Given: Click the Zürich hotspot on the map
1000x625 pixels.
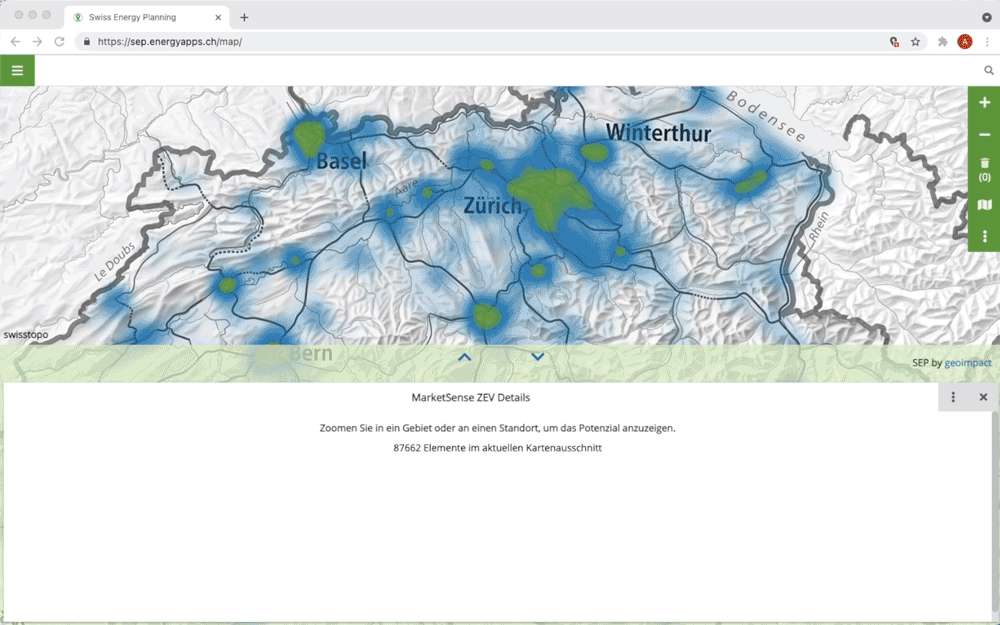Looking at the screenshot, I should point(550,195).
